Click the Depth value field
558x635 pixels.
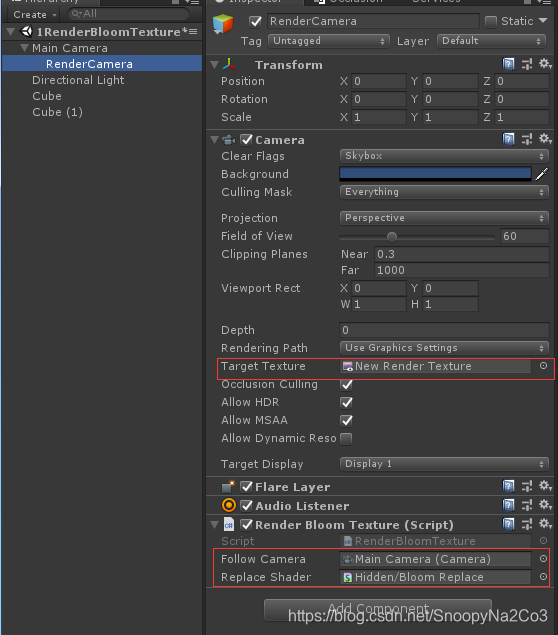[444, 330]
